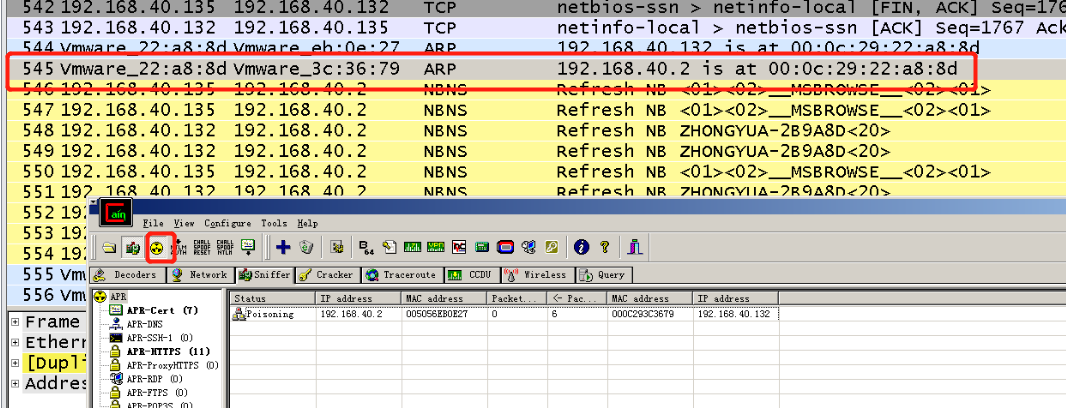Select the Poisoning status row
Viewport: 1066px width, 408px height.
click(504, 314)
